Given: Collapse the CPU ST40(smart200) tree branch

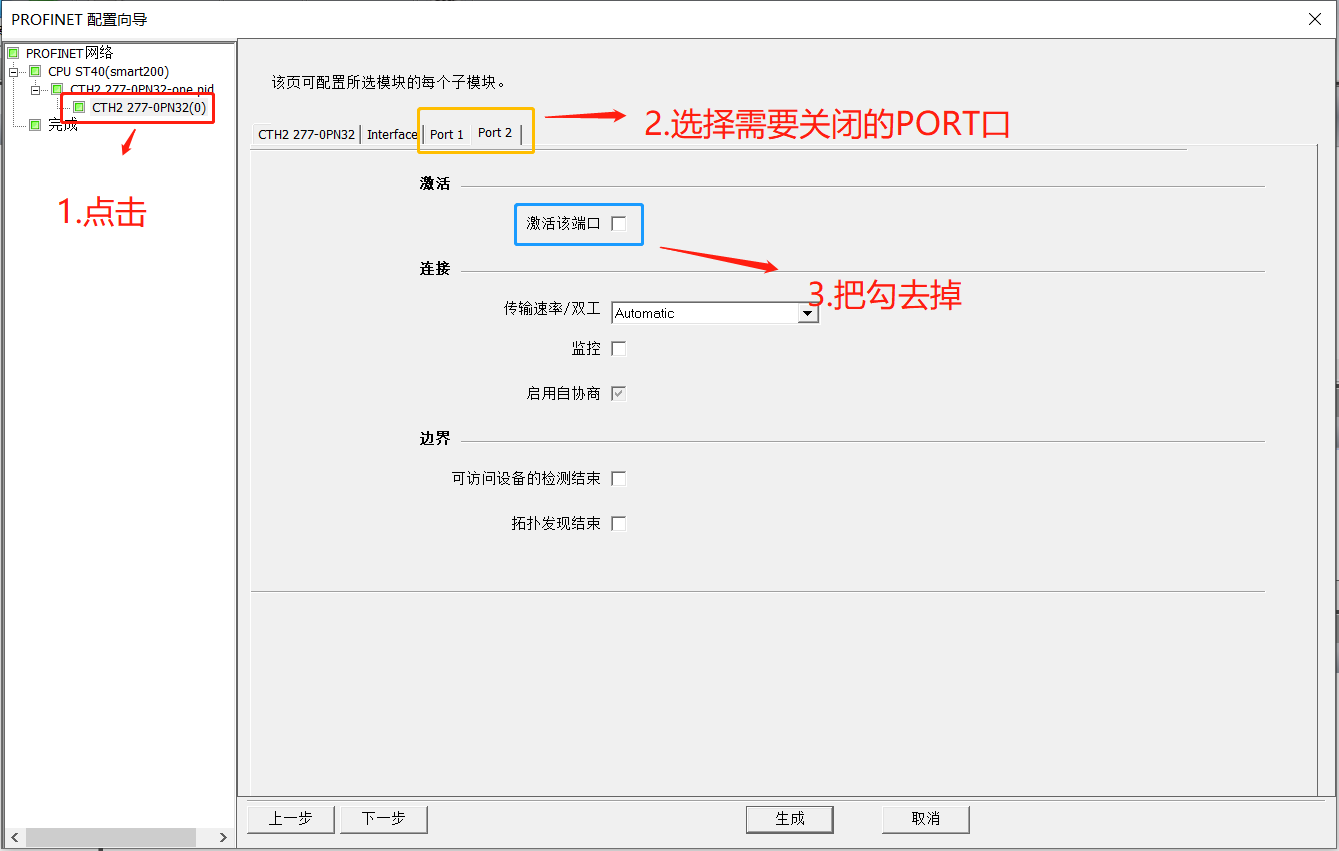Looking at the screenshot, I should click(x=14, y=71).
